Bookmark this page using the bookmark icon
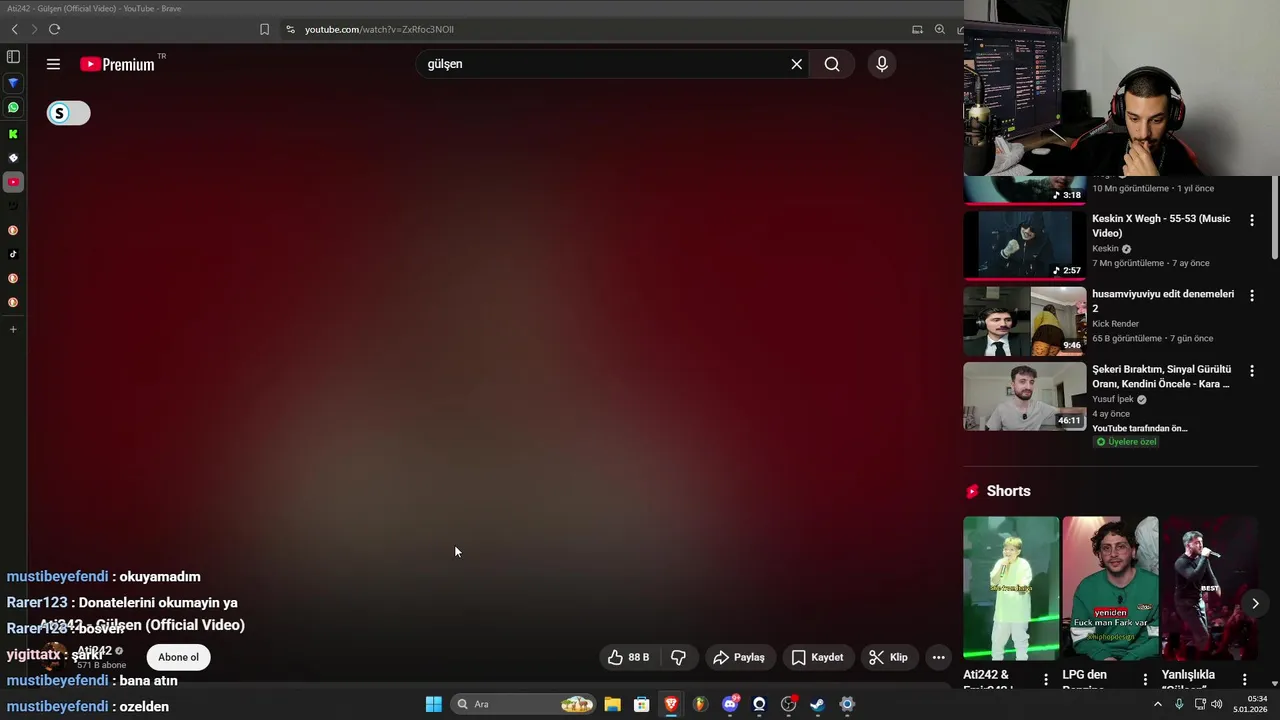Screen dimensions: 1280x720 tap(264, 29)
